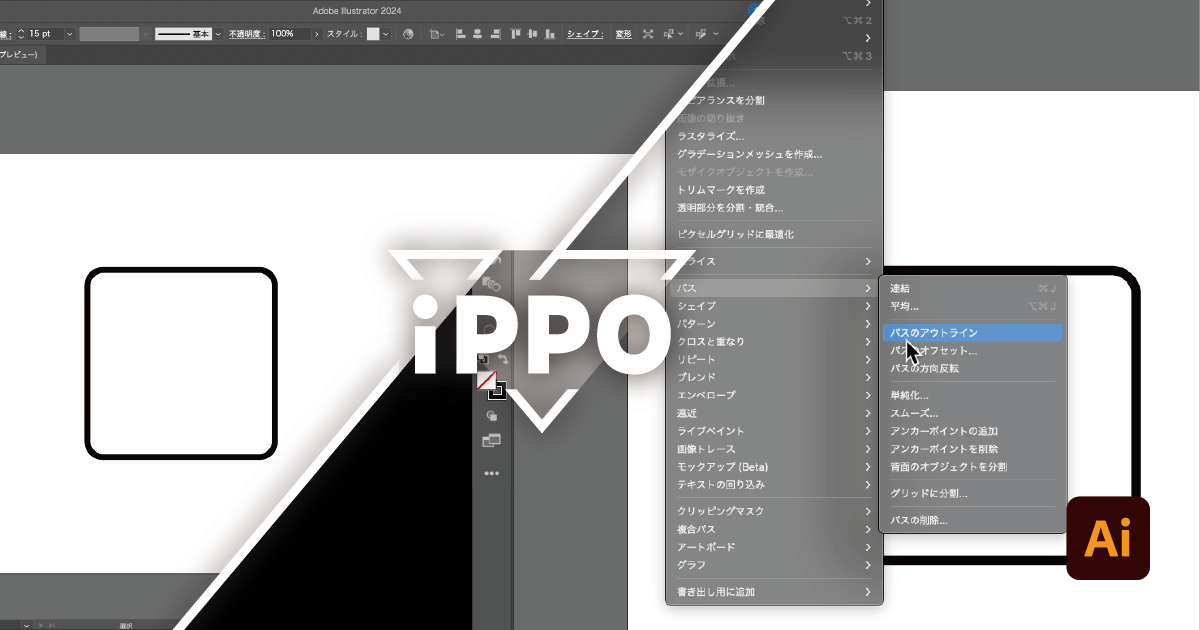Click vertical align center icon
The width and height of the screenshot is (1200, 630).
click(x=533, y=34)
